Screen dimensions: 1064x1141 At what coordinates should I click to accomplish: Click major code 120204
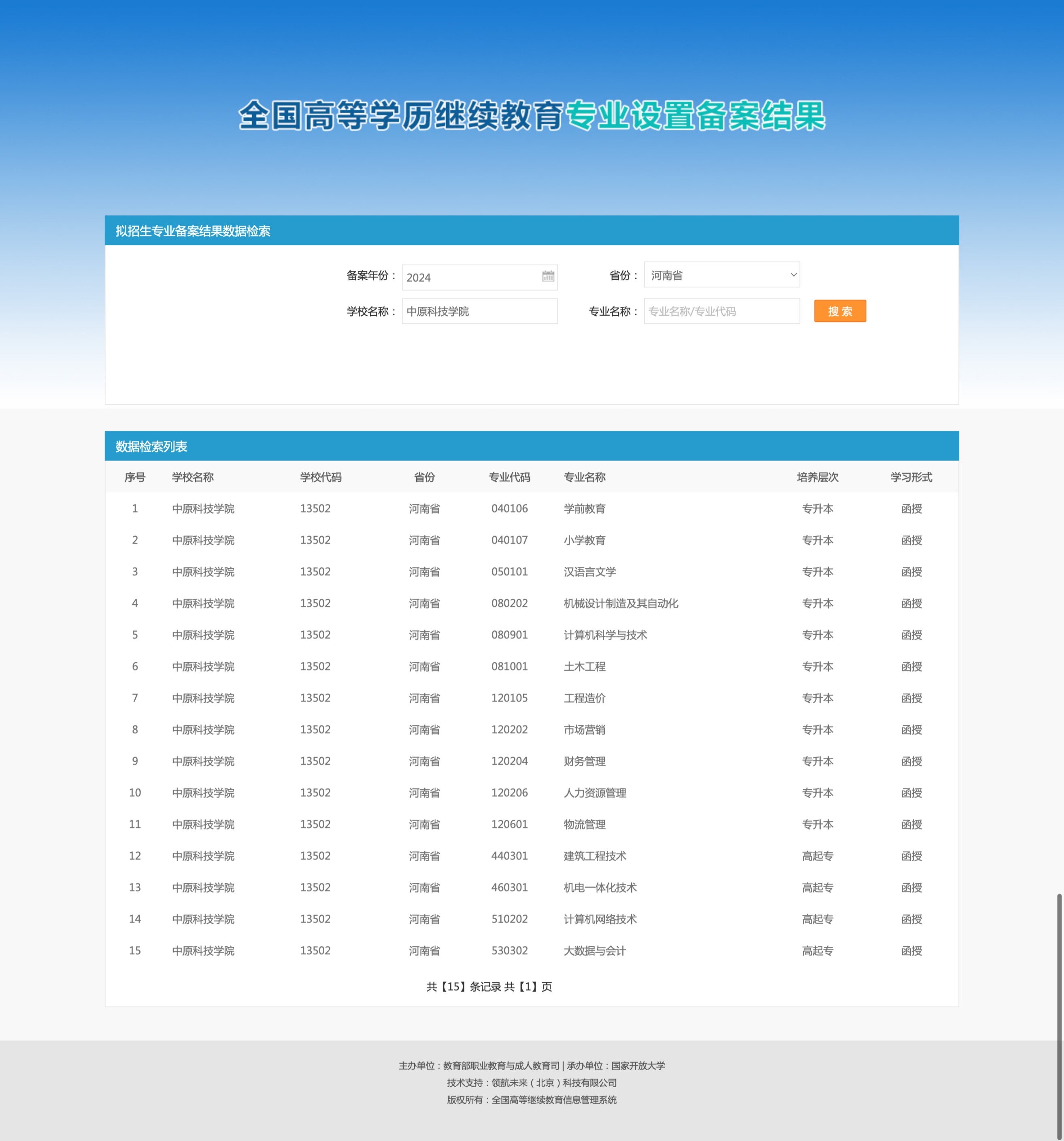pos(509,761)
